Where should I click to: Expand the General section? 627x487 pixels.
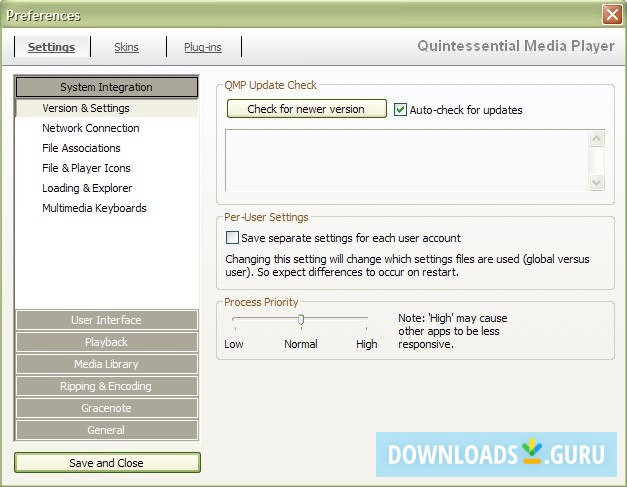click(x=106, y=430)
